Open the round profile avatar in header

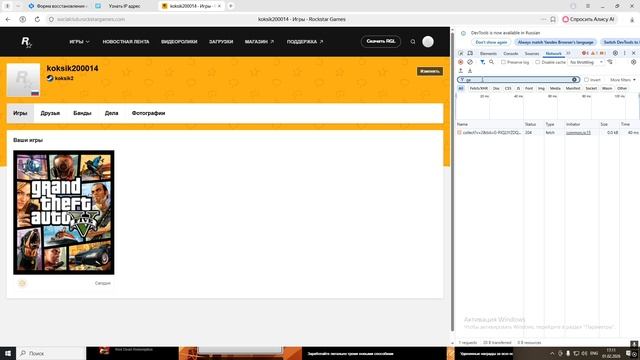(428, 42)
